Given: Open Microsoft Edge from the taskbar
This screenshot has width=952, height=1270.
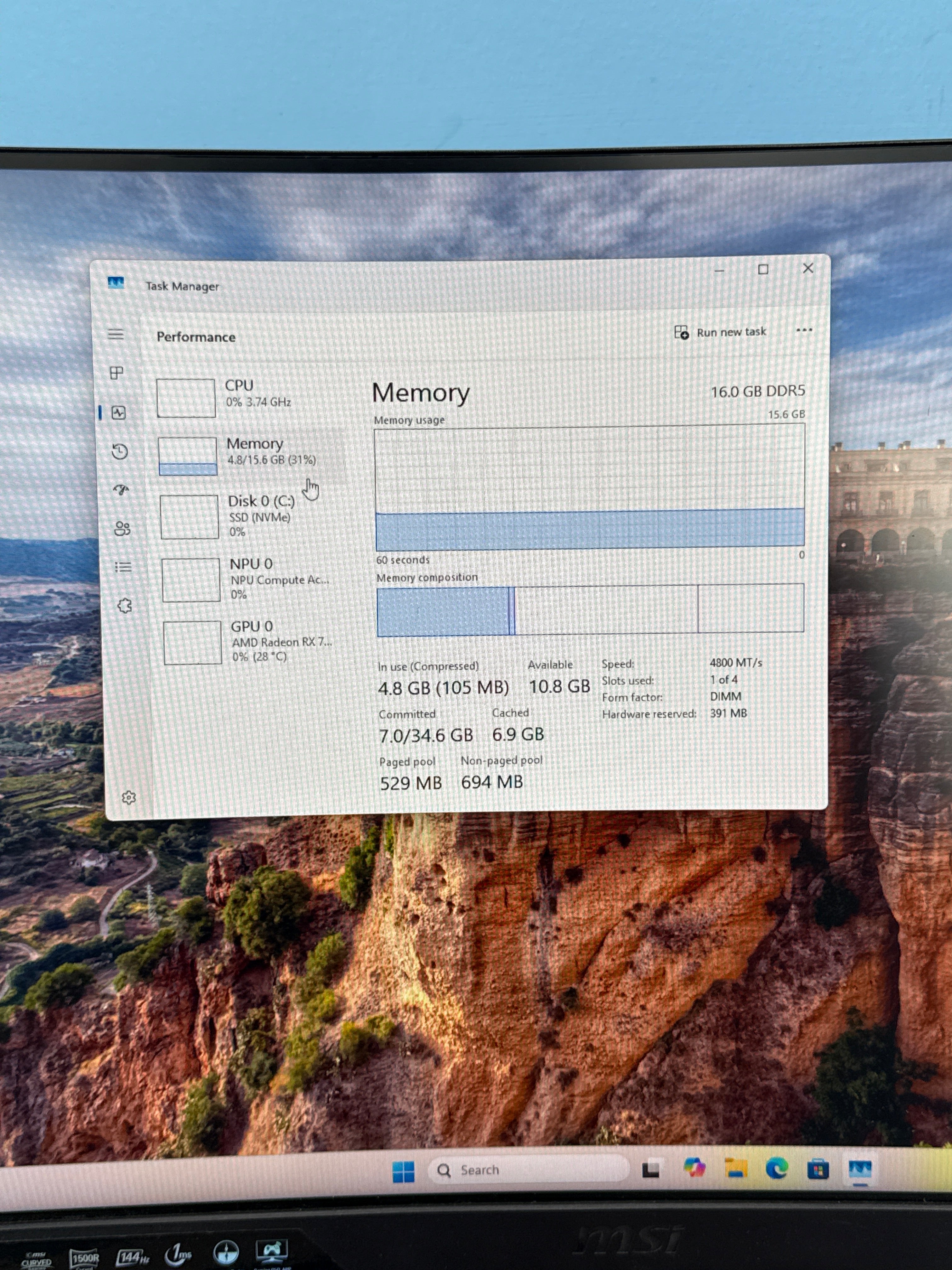Looking at the screenshot, I should 776,1168.
